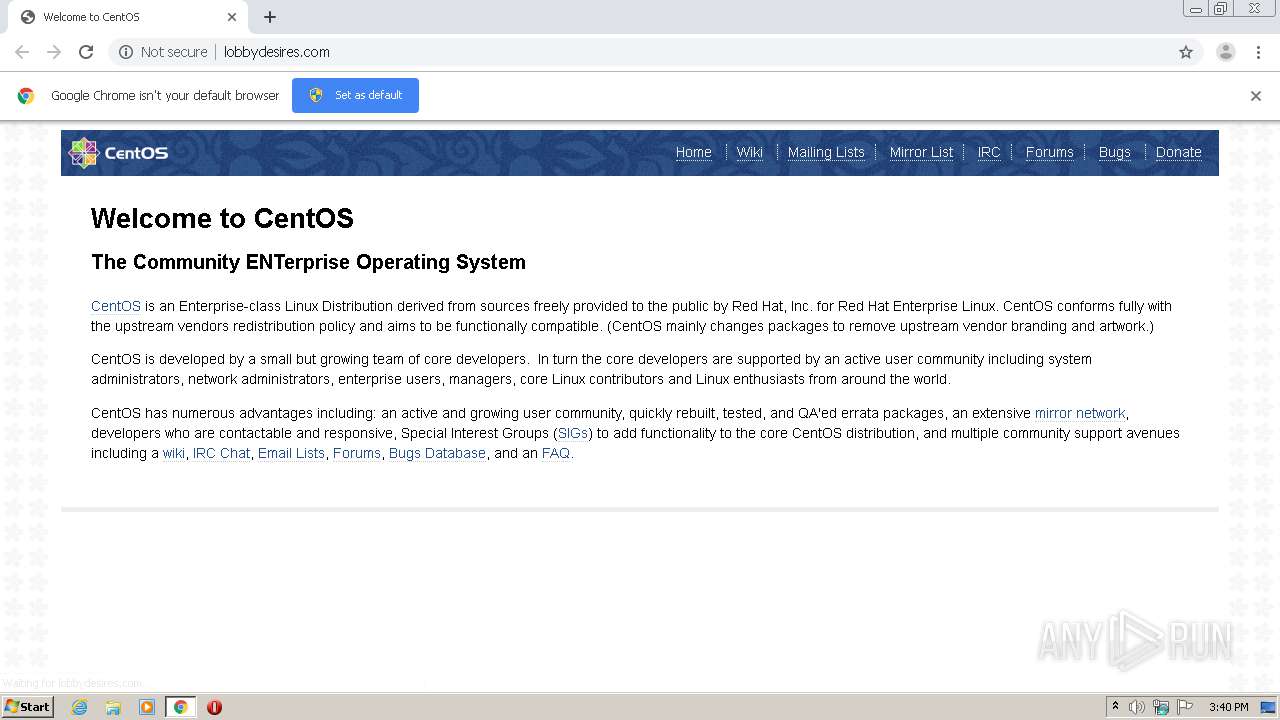Click the 'Set as default' button

[x=355, y=95]
